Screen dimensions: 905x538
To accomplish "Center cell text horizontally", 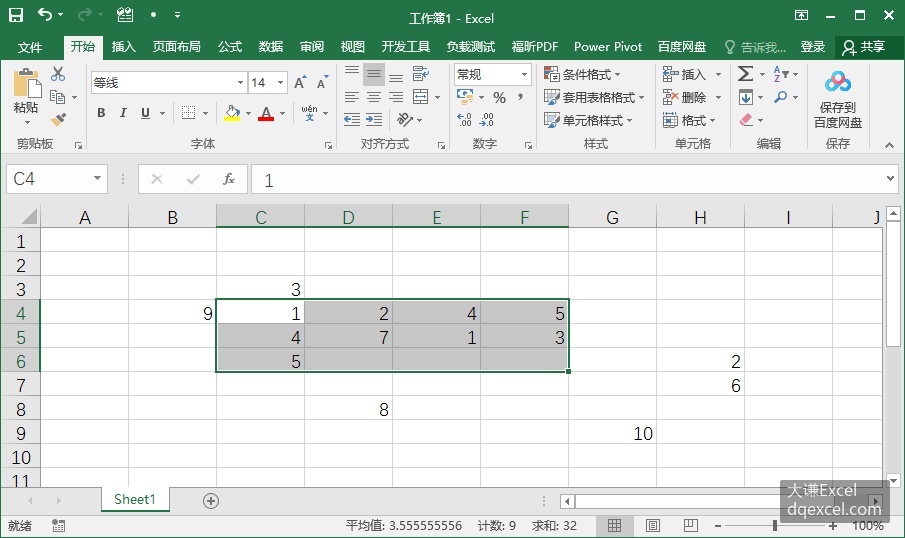I will tap(374, 97).
